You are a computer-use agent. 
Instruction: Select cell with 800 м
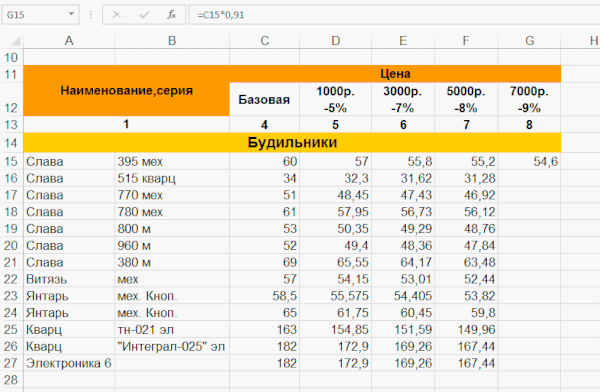(x=172, y=229)
